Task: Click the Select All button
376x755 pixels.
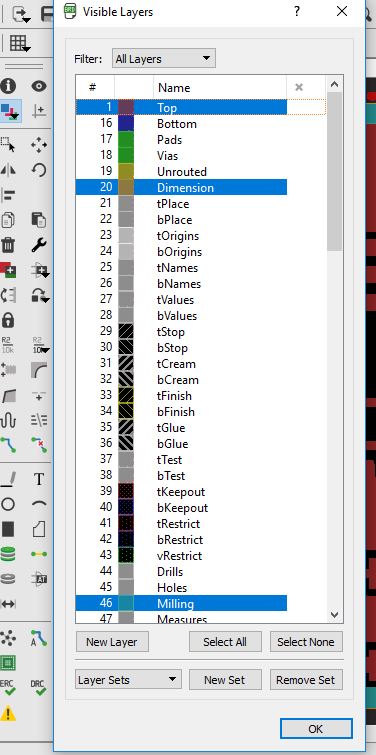Action: (225, 642)
